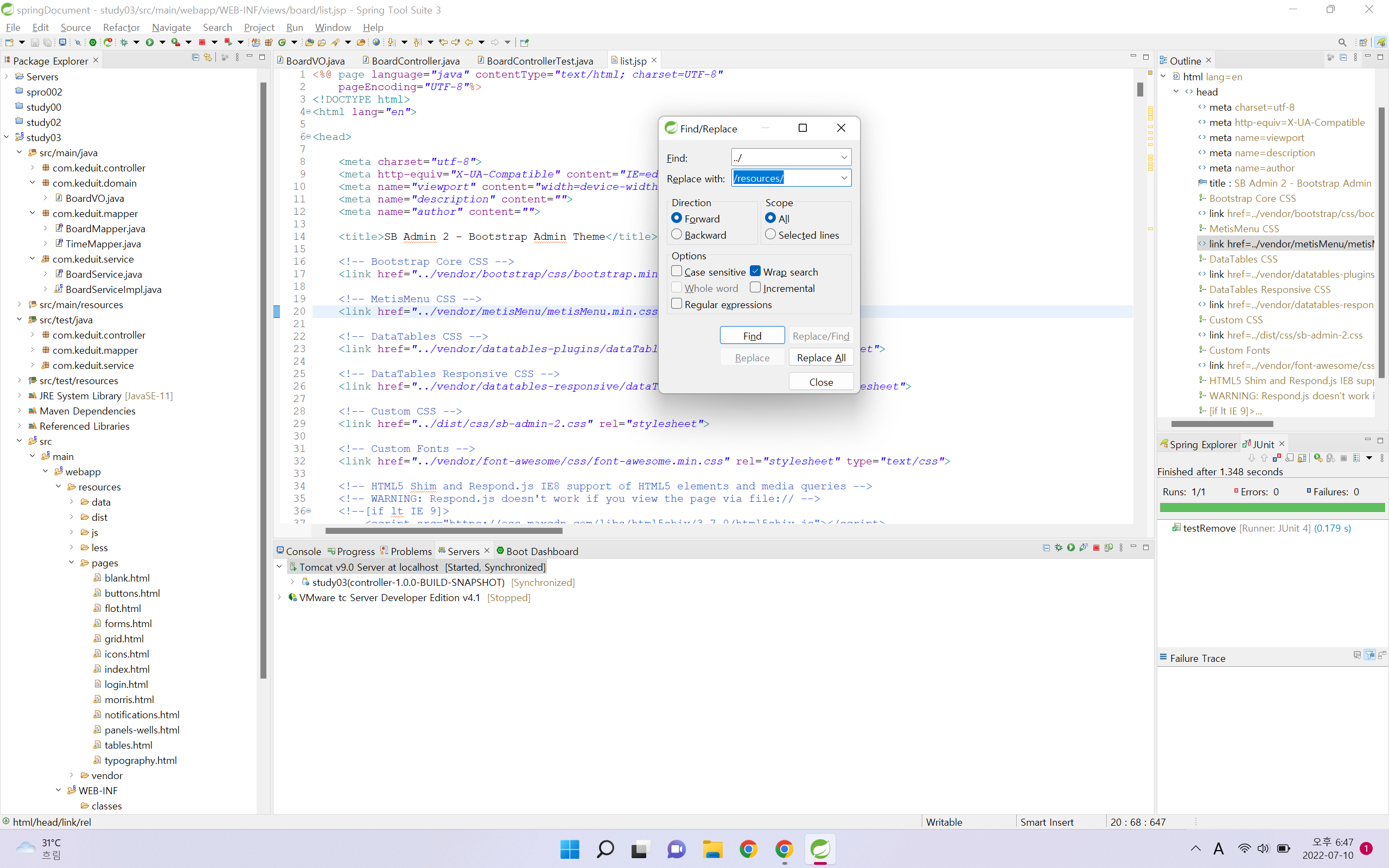1389x868 pixels.
Task: Click Link with Editor icon in Package Explorer
Action: point(208,58)
